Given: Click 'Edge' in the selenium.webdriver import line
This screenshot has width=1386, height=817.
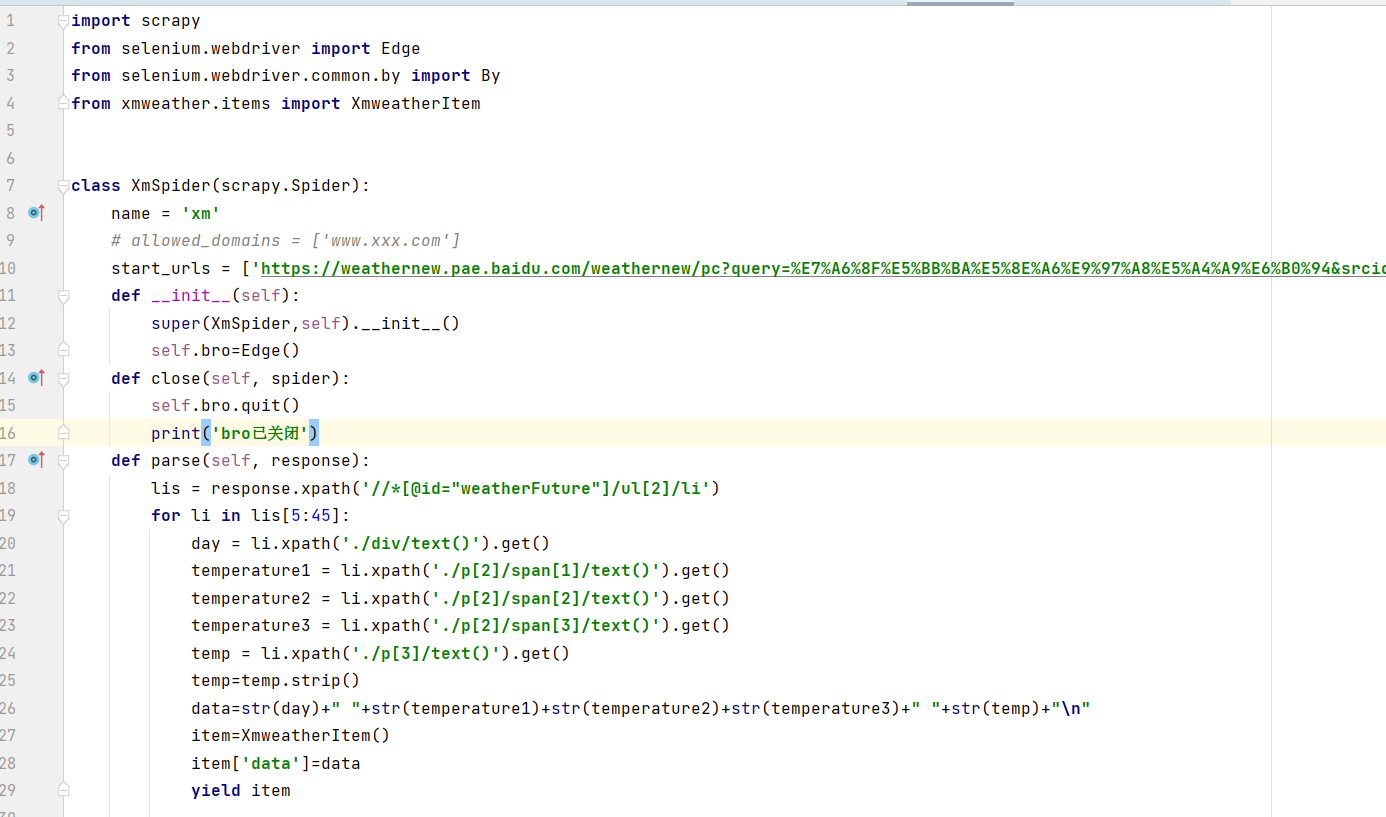Looking at the screenshot, I should (400, 48).
